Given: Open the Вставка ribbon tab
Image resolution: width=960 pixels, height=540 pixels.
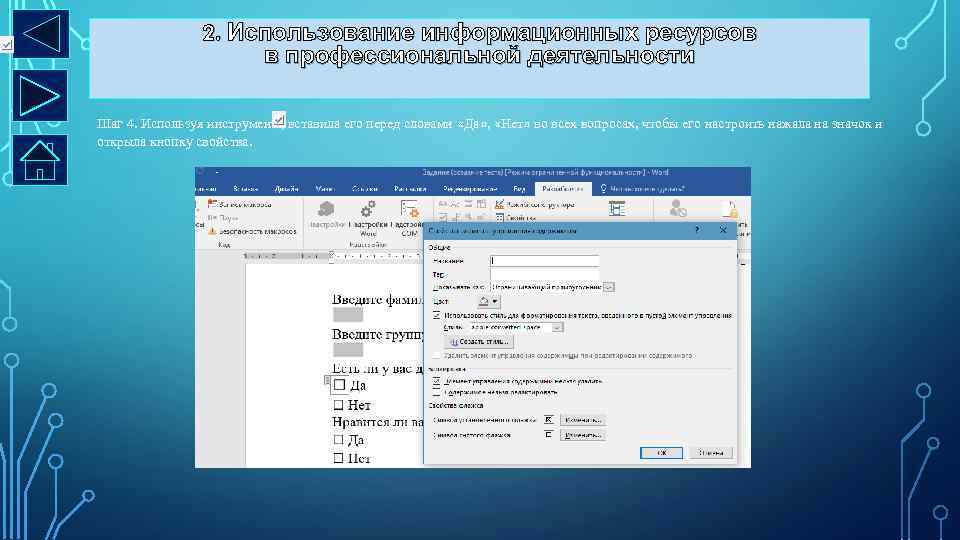Looking at the screenshot, I should pyautogui.click(x=246, y=189).
